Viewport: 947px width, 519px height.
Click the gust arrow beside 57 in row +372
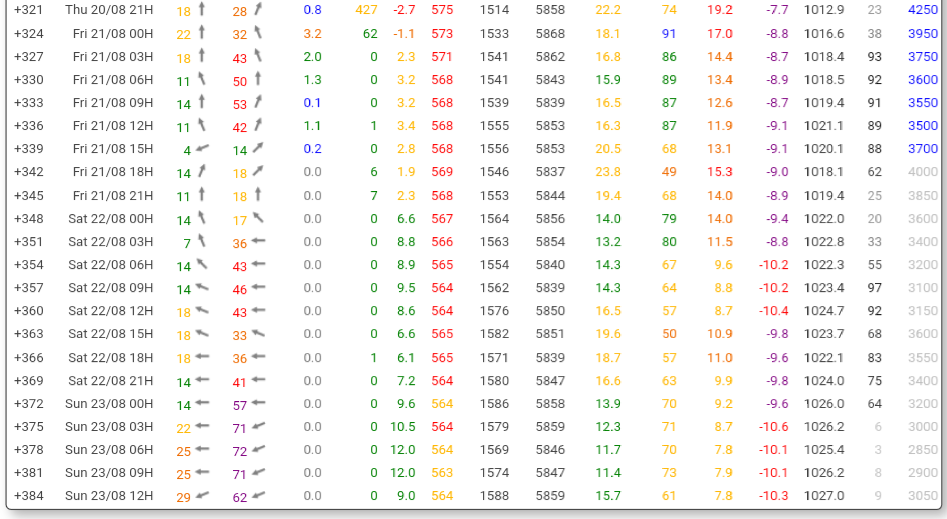click(258, 404)
